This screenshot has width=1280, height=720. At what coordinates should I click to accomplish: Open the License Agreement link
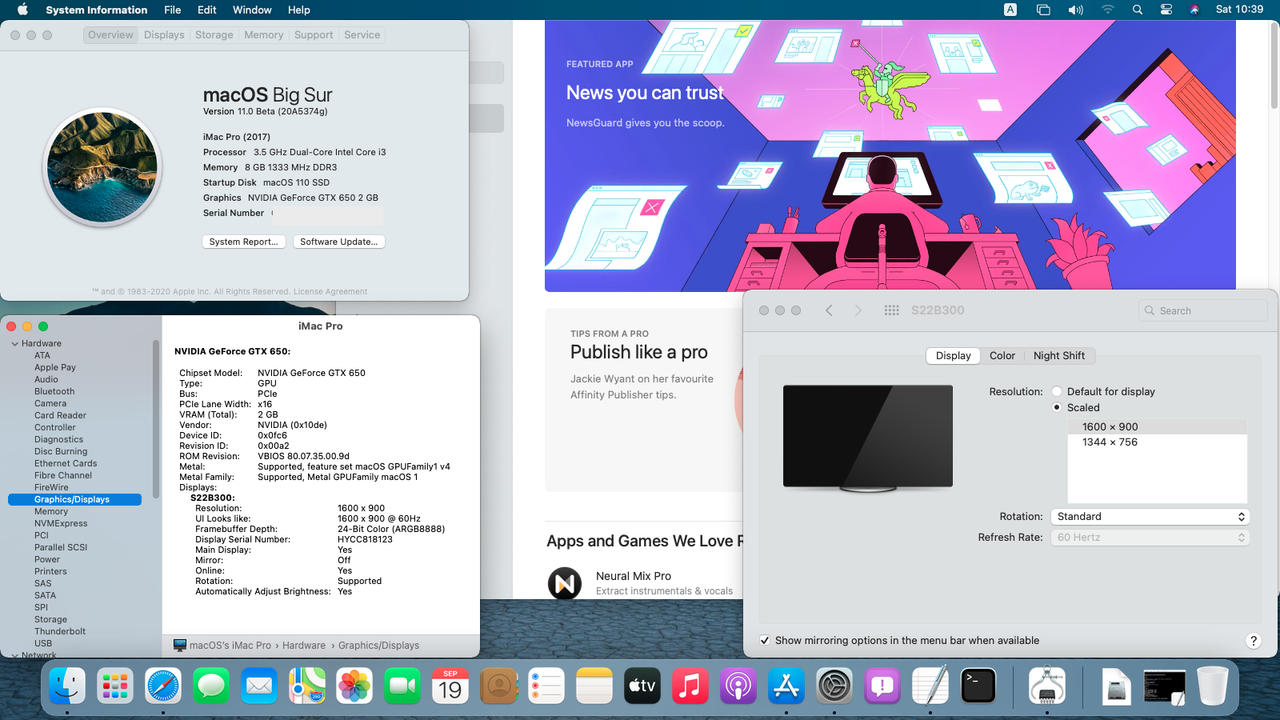333,292
